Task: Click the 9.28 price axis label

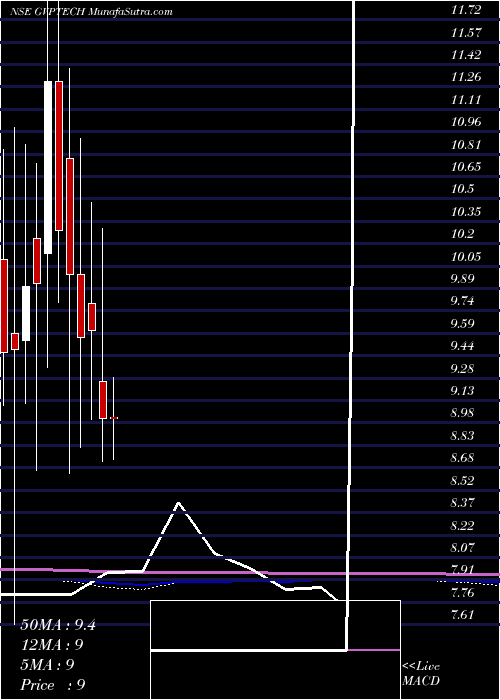Action: (462, 369)
